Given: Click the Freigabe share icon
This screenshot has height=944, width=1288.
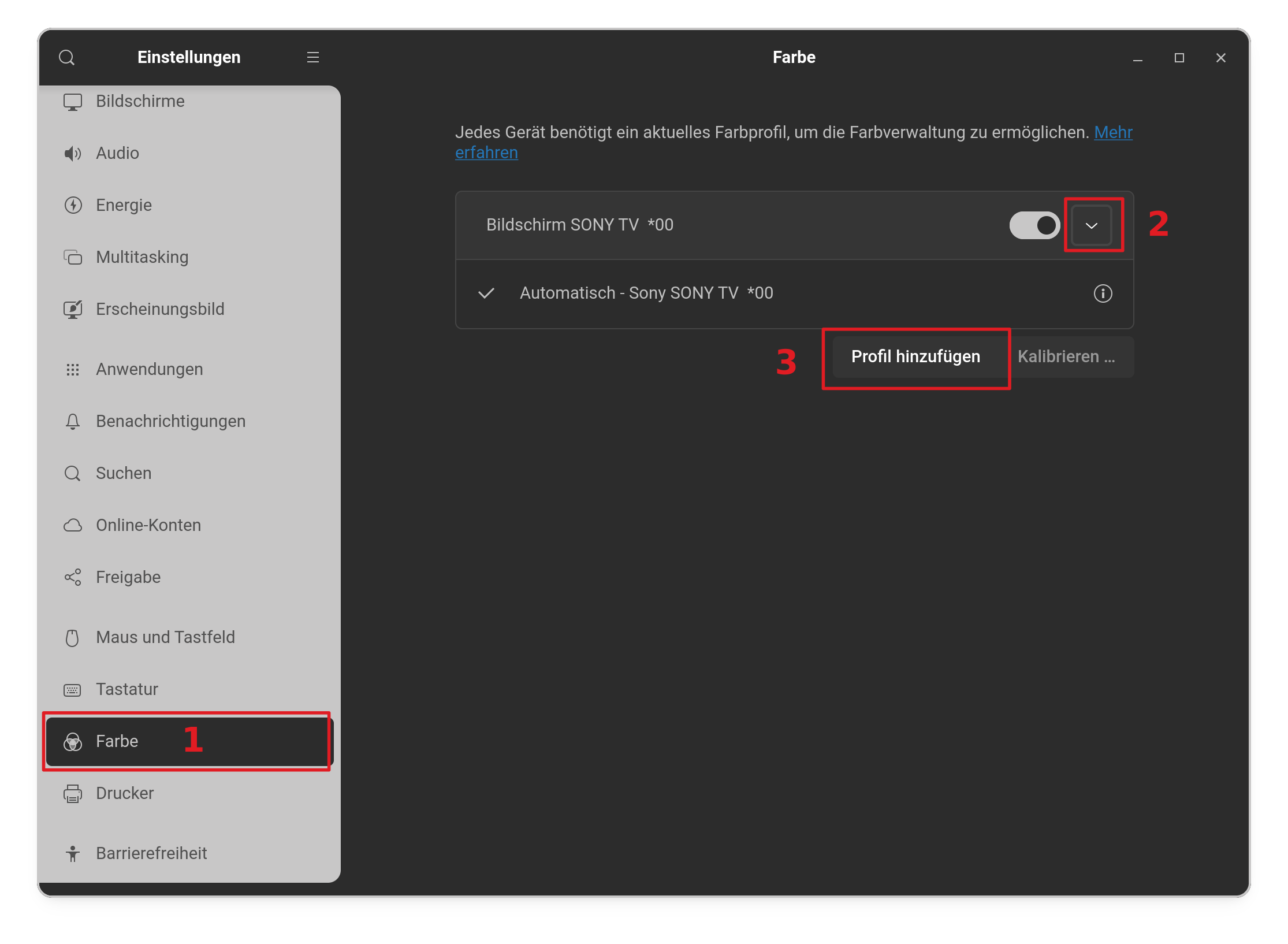Looking at the screenshot, I should coord(73,578).
